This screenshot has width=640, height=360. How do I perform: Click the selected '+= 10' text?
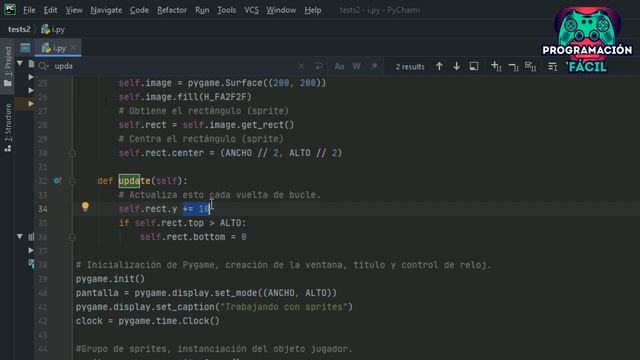[x=196, y=209]
